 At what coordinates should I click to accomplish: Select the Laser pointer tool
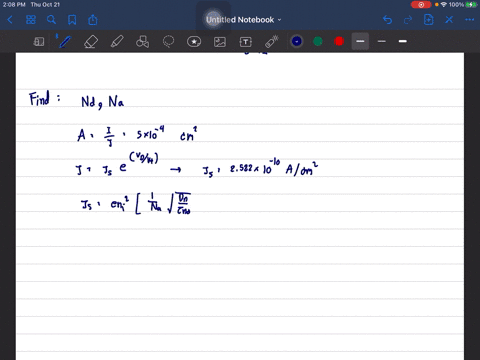click(272, 42)
